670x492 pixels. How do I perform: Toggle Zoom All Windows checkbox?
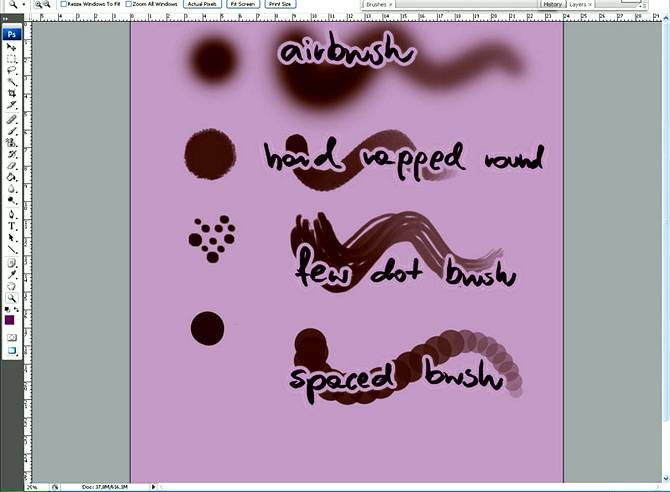[x=129, y=5]
